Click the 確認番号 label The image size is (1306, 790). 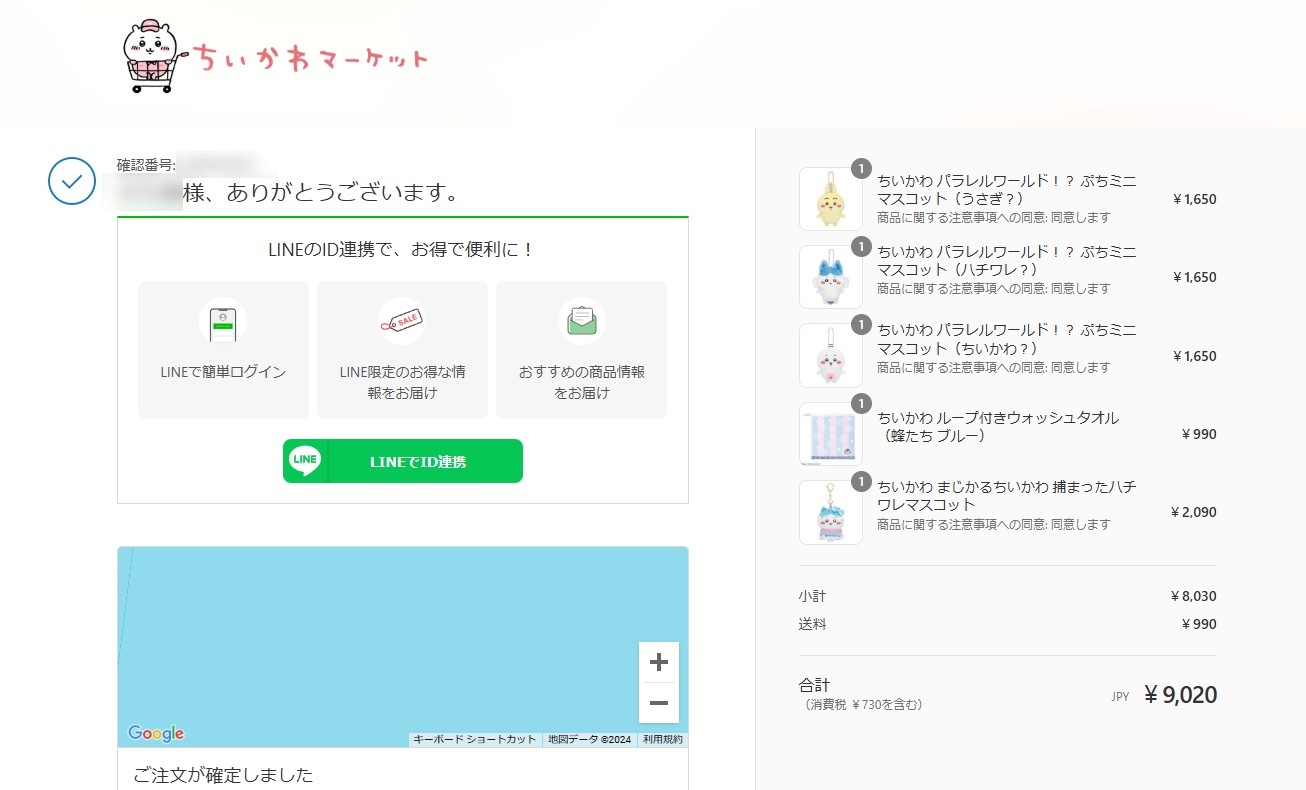147,165
